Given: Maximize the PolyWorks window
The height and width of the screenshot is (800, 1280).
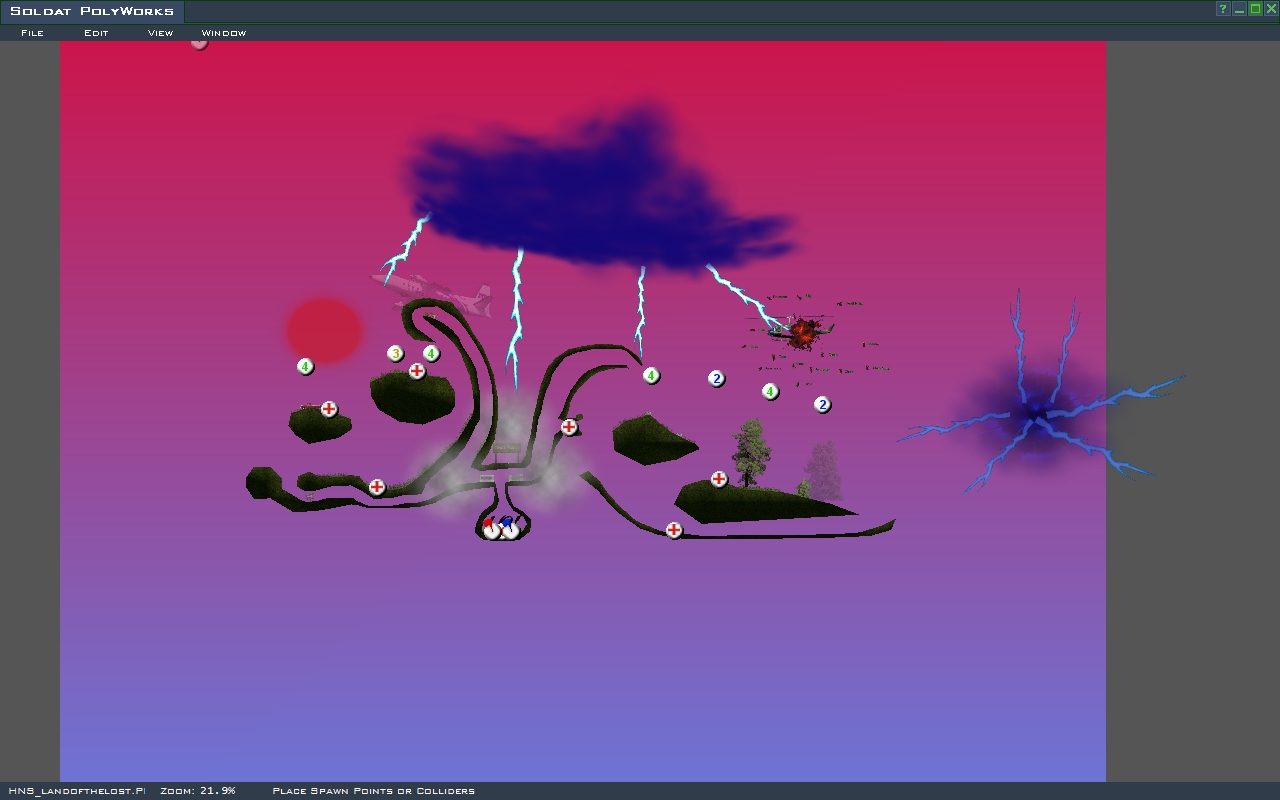Looking at the screenshot, I should [1255, 9].
